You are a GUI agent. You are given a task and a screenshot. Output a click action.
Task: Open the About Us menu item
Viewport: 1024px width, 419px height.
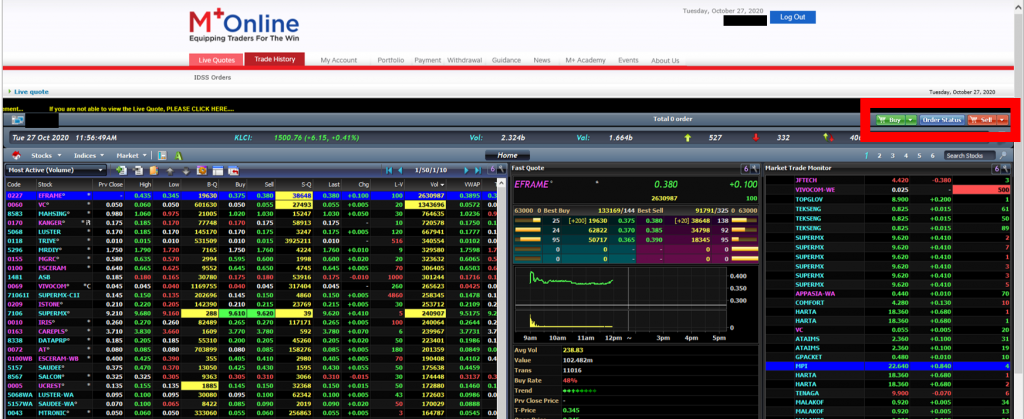coord(665,60)
